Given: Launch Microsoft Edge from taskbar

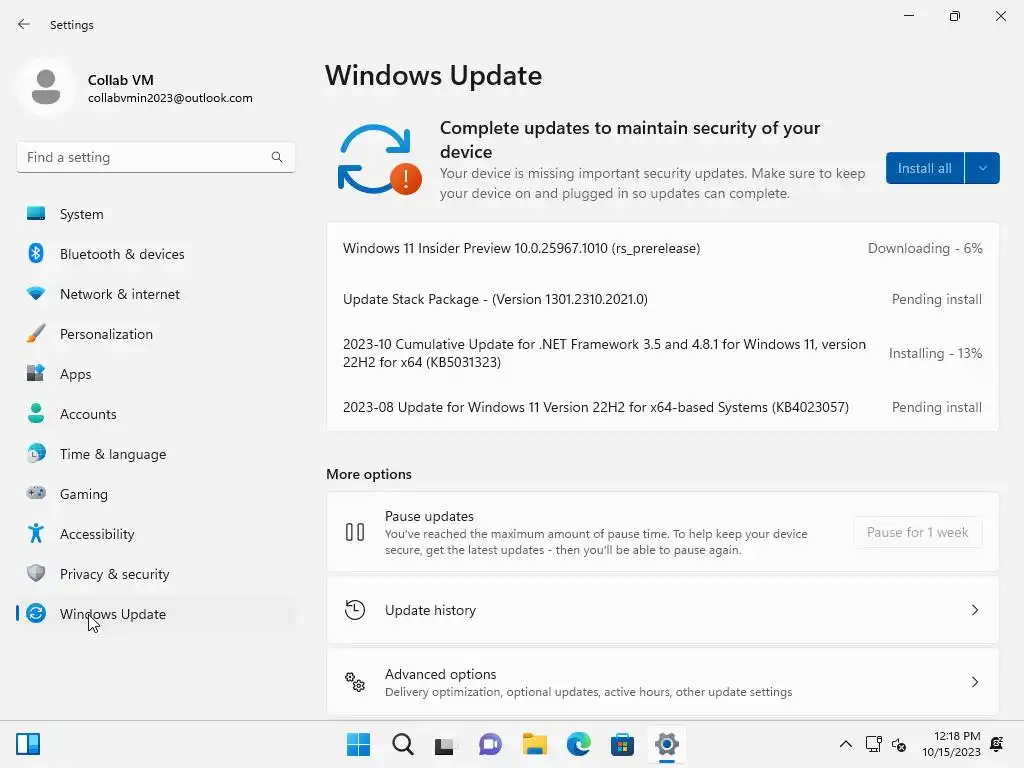Looking at the screenshot, I should coord(579,744).
